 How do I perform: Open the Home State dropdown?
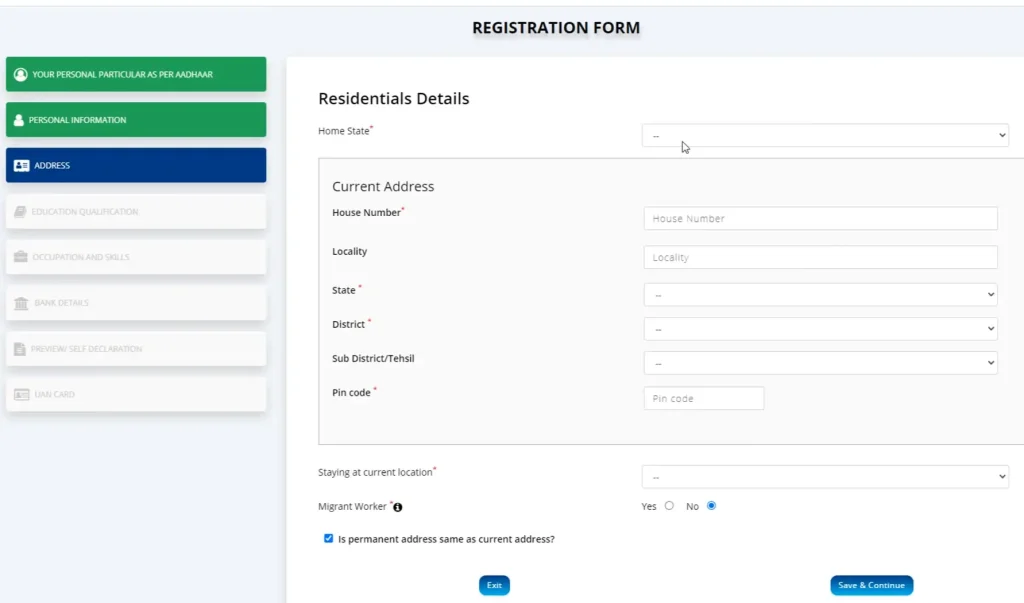click(825, 135)
